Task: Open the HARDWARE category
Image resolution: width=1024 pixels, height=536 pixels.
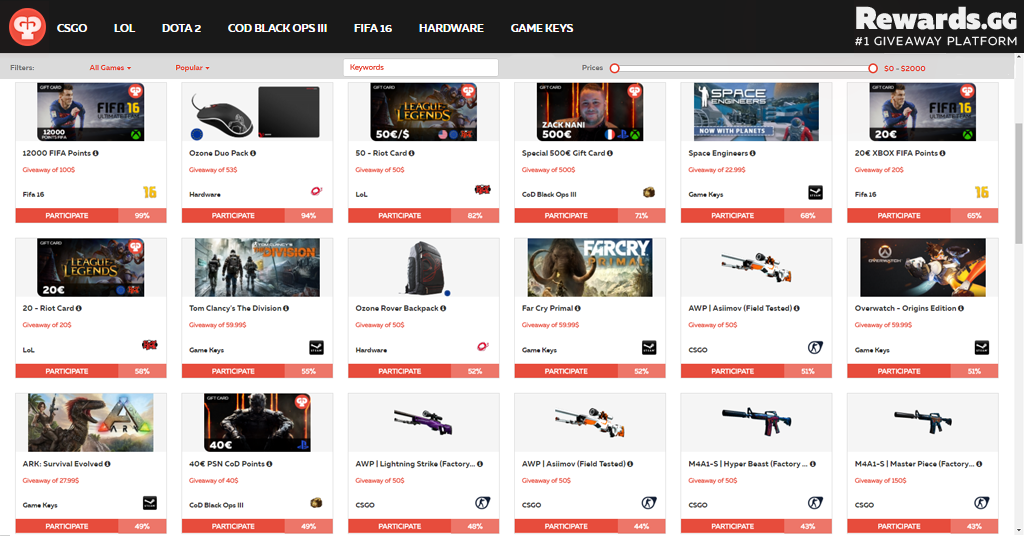Action: coord(451,28)
